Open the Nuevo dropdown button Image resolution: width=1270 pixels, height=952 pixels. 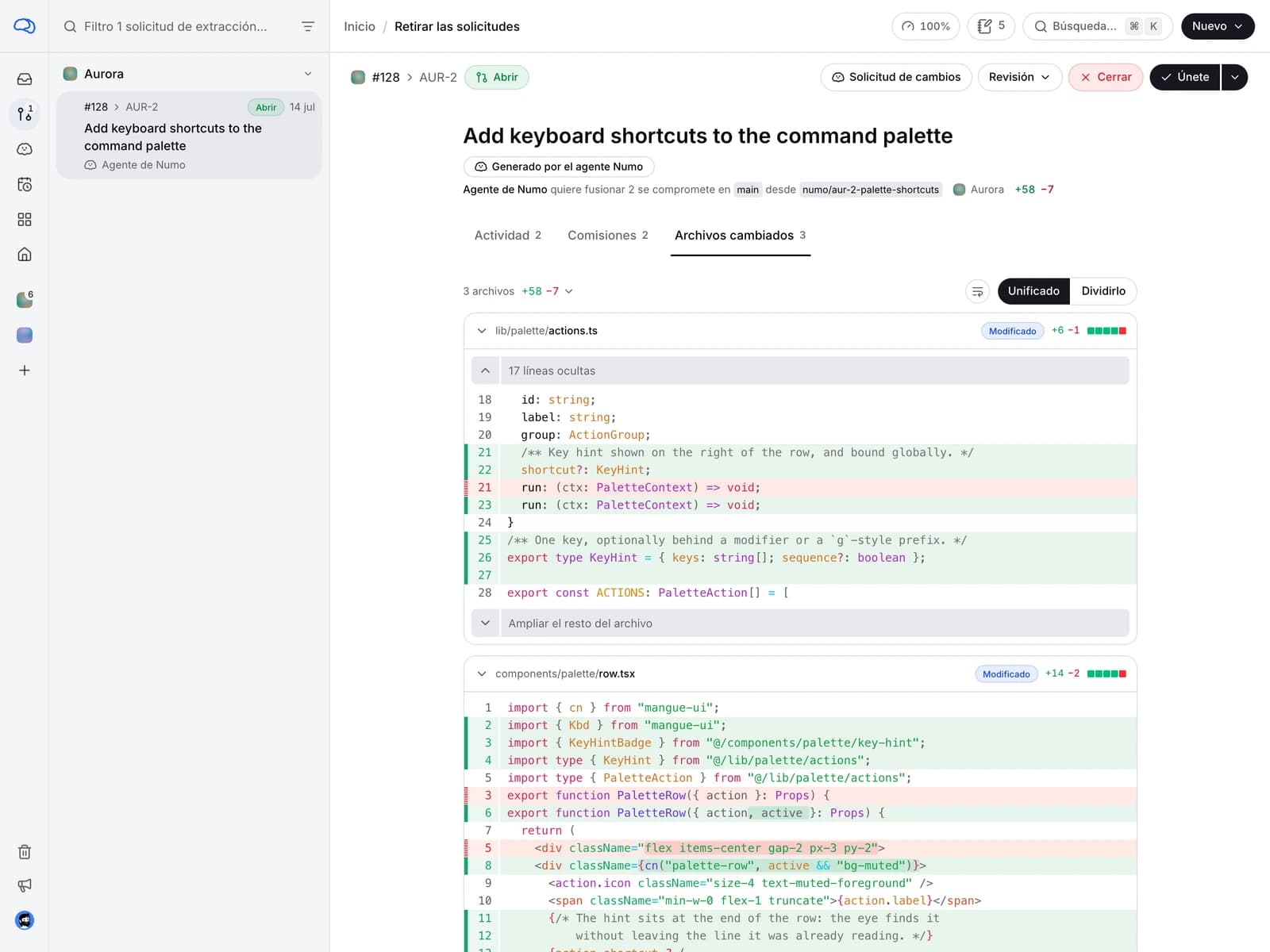pyautogui.click(x=1217, y=26)
